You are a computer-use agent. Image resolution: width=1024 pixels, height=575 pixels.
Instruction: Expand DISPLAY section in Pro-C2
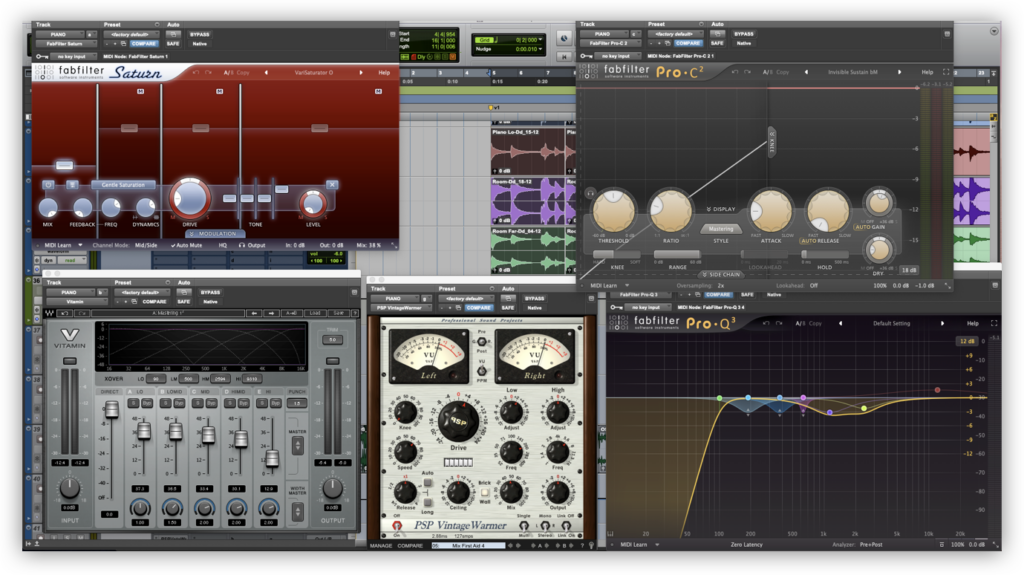[x=721, y=209]
